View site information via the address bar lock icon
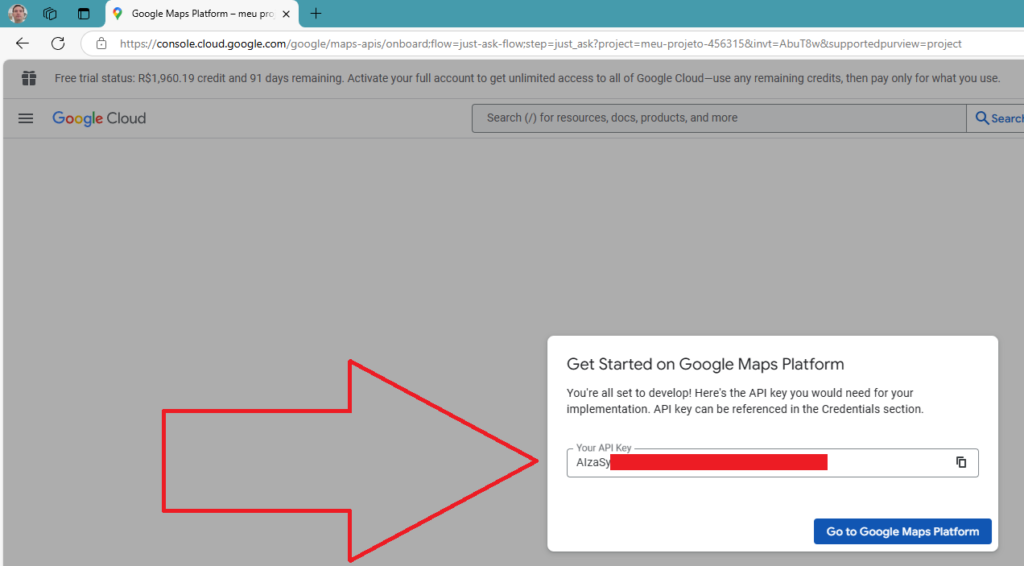Screen dimensions: 1024x566 coord(100,44)
